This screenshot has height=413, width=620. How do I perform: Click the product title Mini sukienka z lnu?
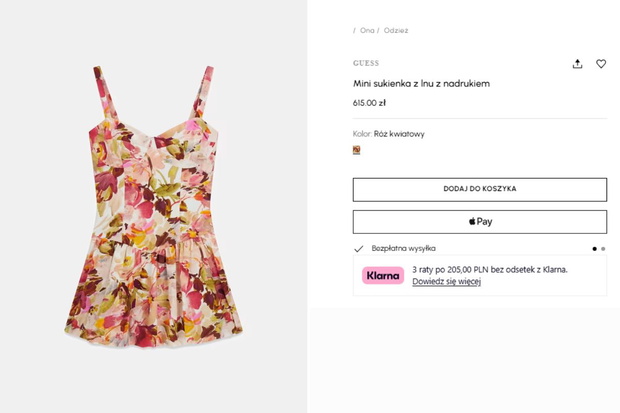(x=421, y=83)
